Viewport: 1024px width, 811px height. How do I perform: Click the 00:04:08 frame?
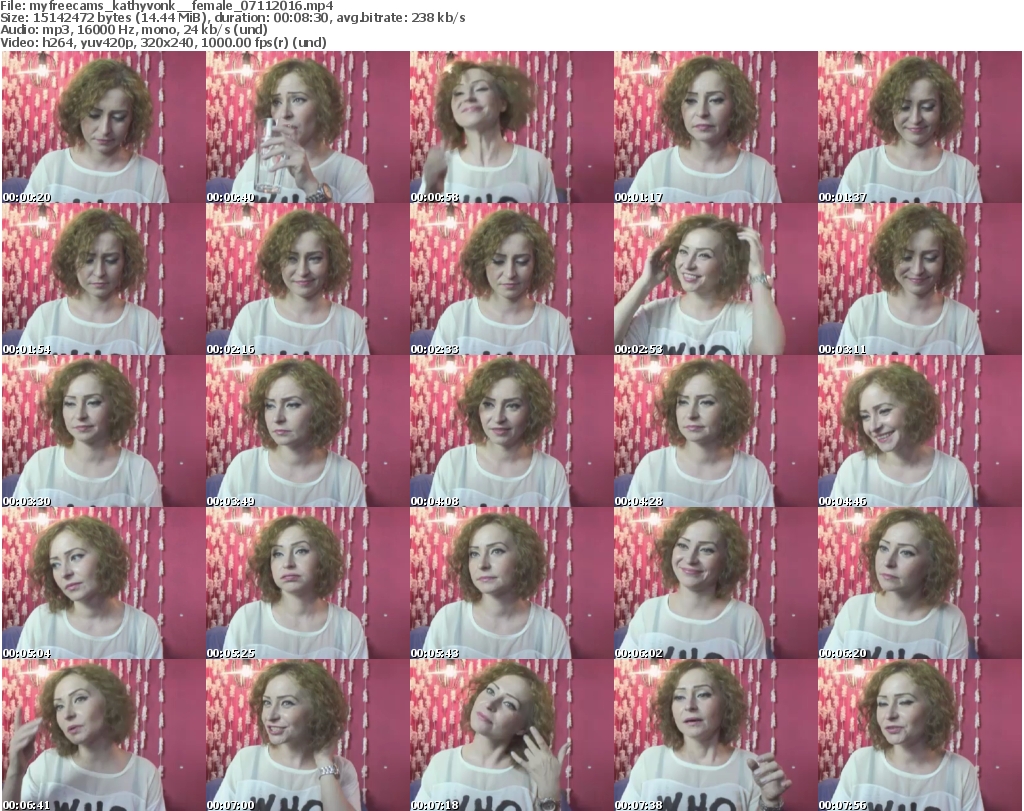(510, 432)
